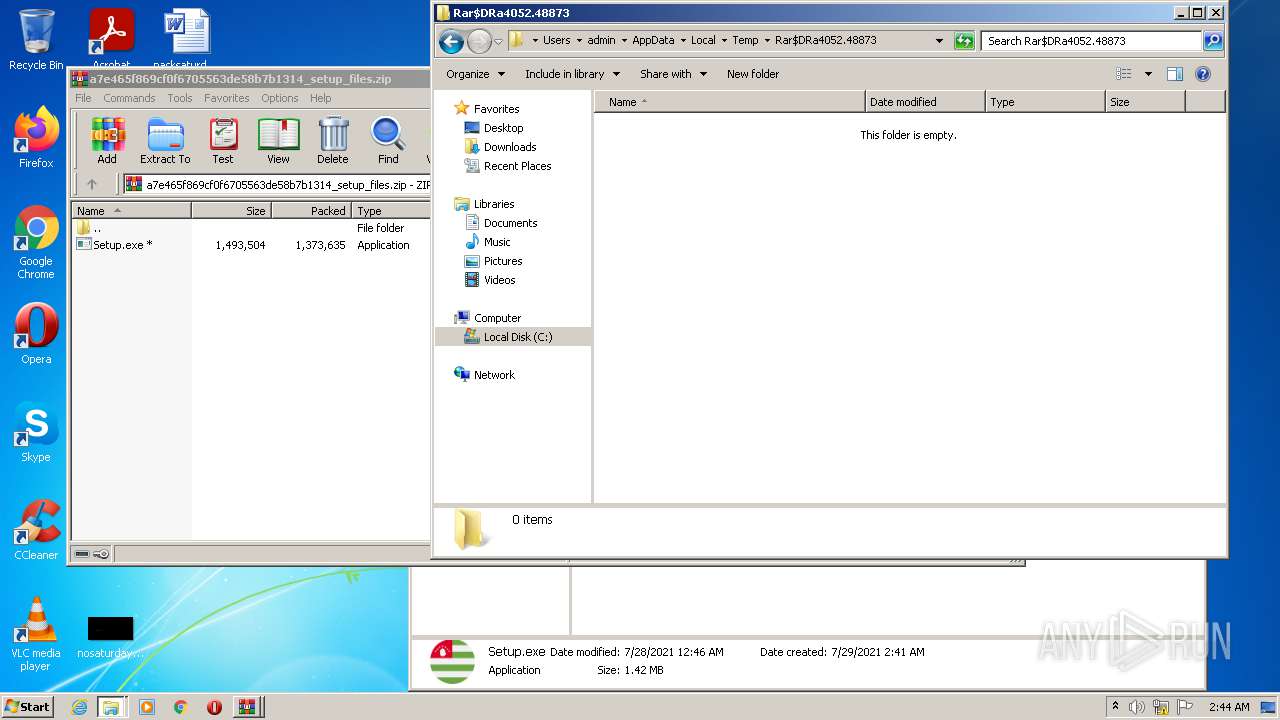Sort by Name column in Explorer
The image size is (1280, 720).
click(x=729, y=102)
